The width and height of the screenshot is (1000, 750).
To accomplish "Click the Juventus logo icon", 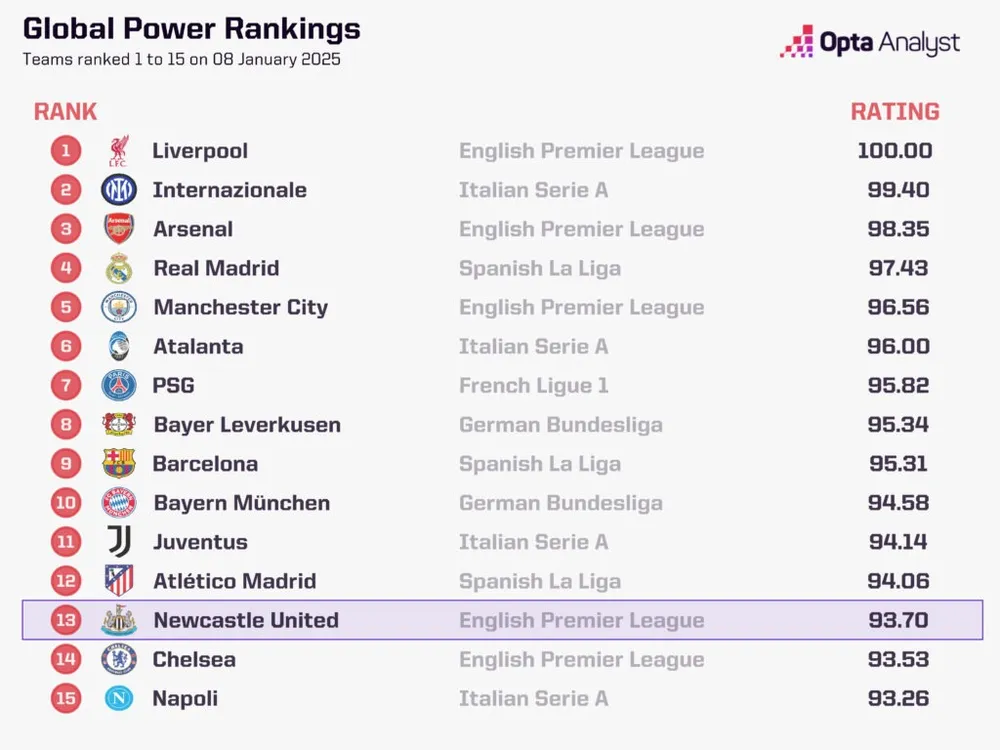I will pyautogui.click(x=119, y=542).
